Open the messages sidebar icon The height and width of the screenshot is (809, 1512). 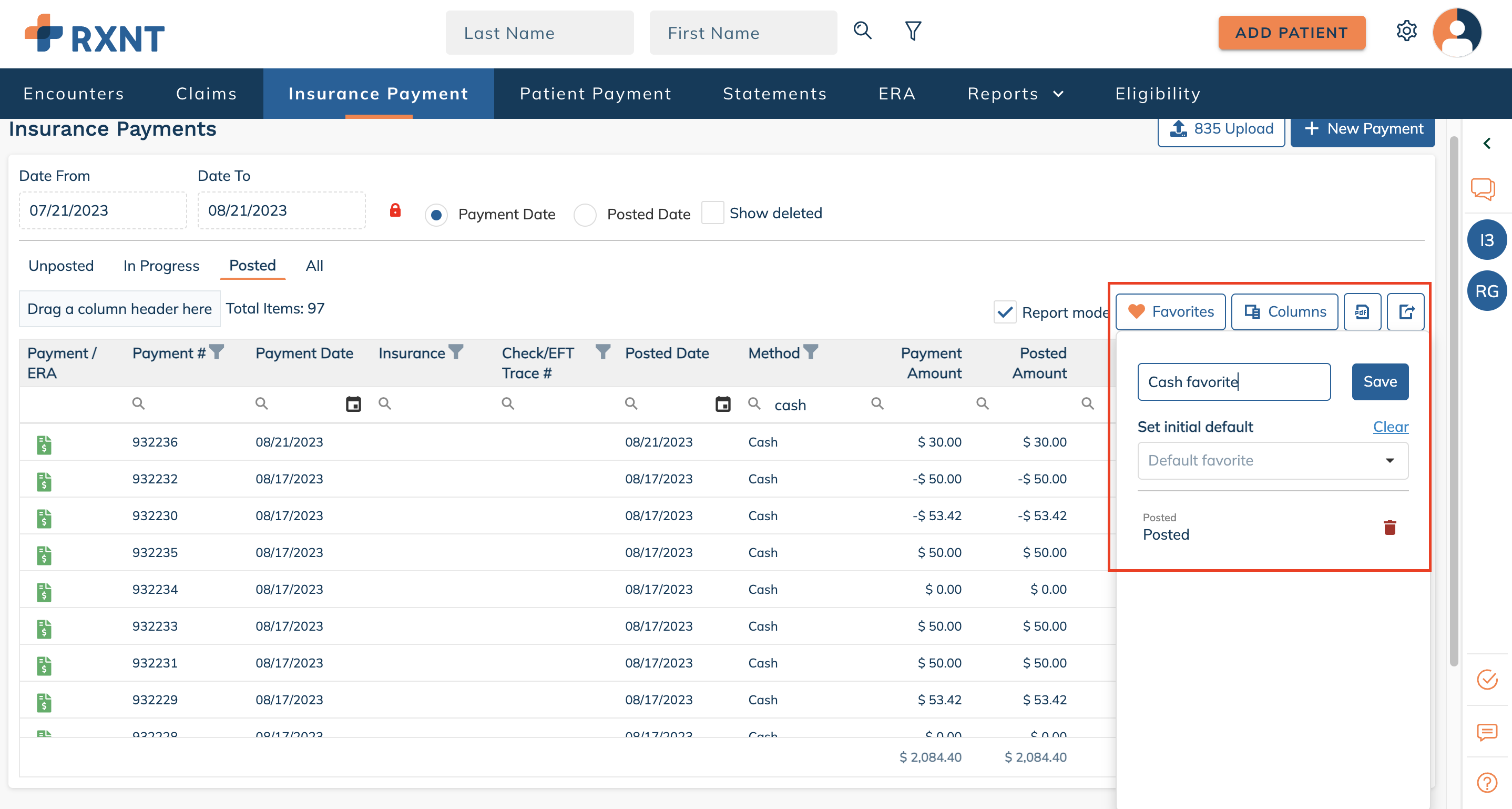click(x=1487, y=732)
